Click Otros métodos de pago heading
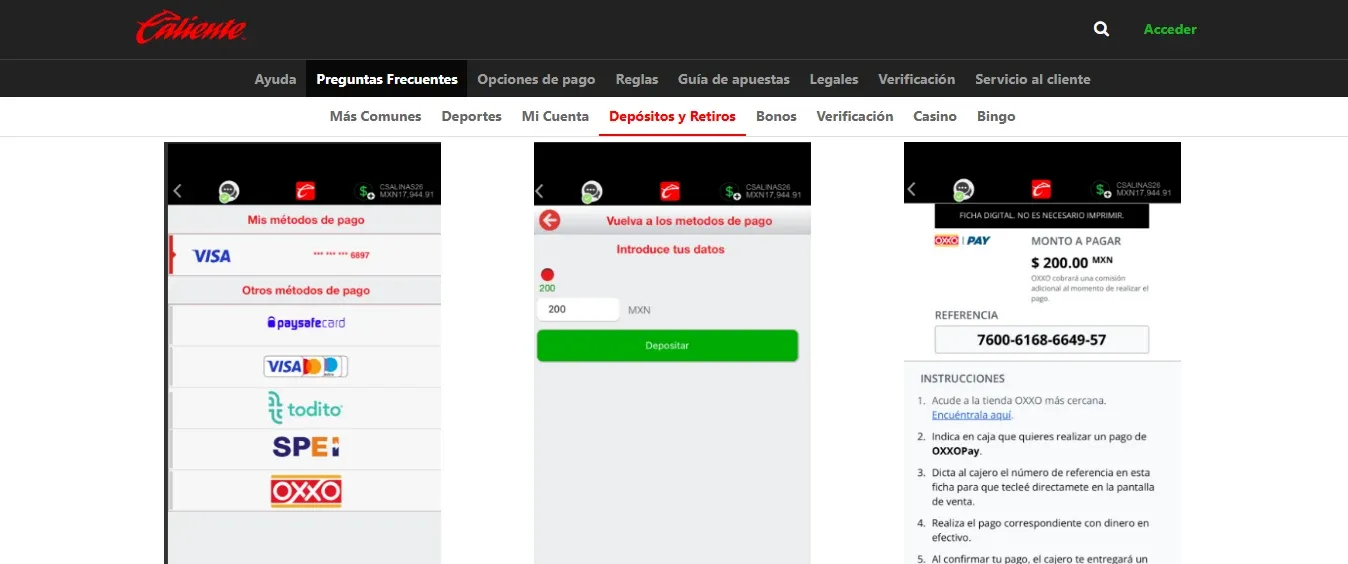Image resolution: width=1348 pixels, height=564 pixels. click(x=306, y=290)
